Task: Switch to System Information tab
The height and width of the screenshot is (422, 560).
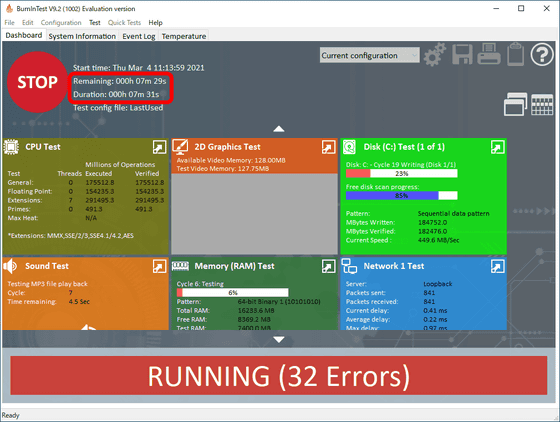Action: [x=82, y=36]
